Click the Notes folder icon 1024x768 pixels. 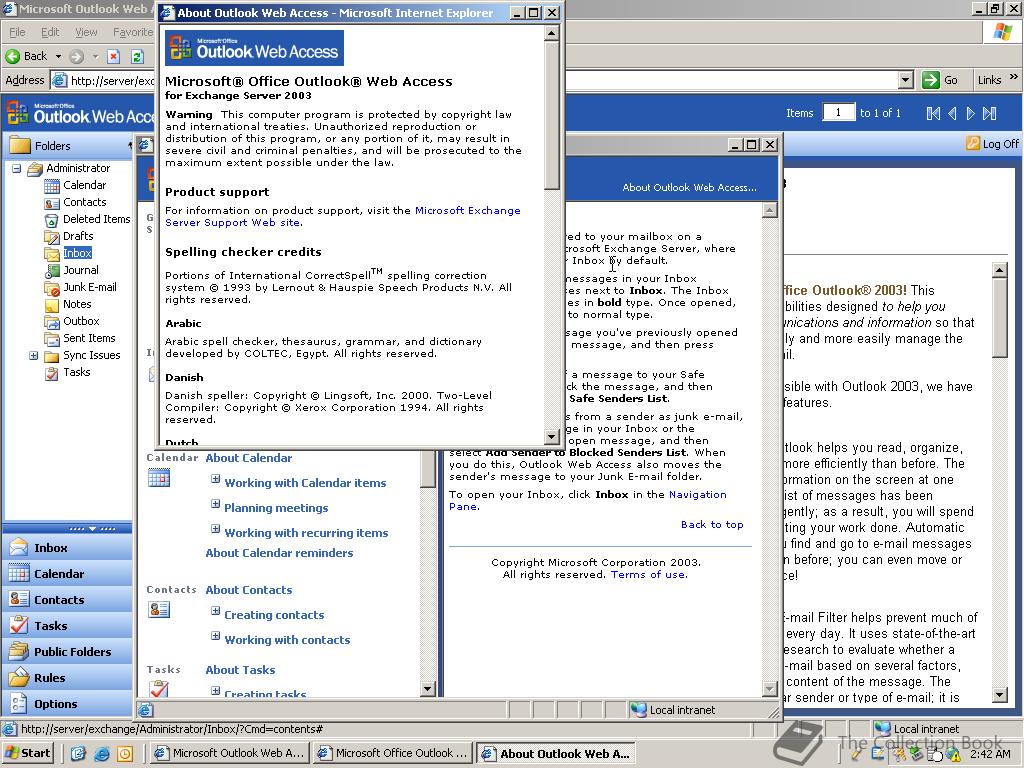tap(52, 304)
